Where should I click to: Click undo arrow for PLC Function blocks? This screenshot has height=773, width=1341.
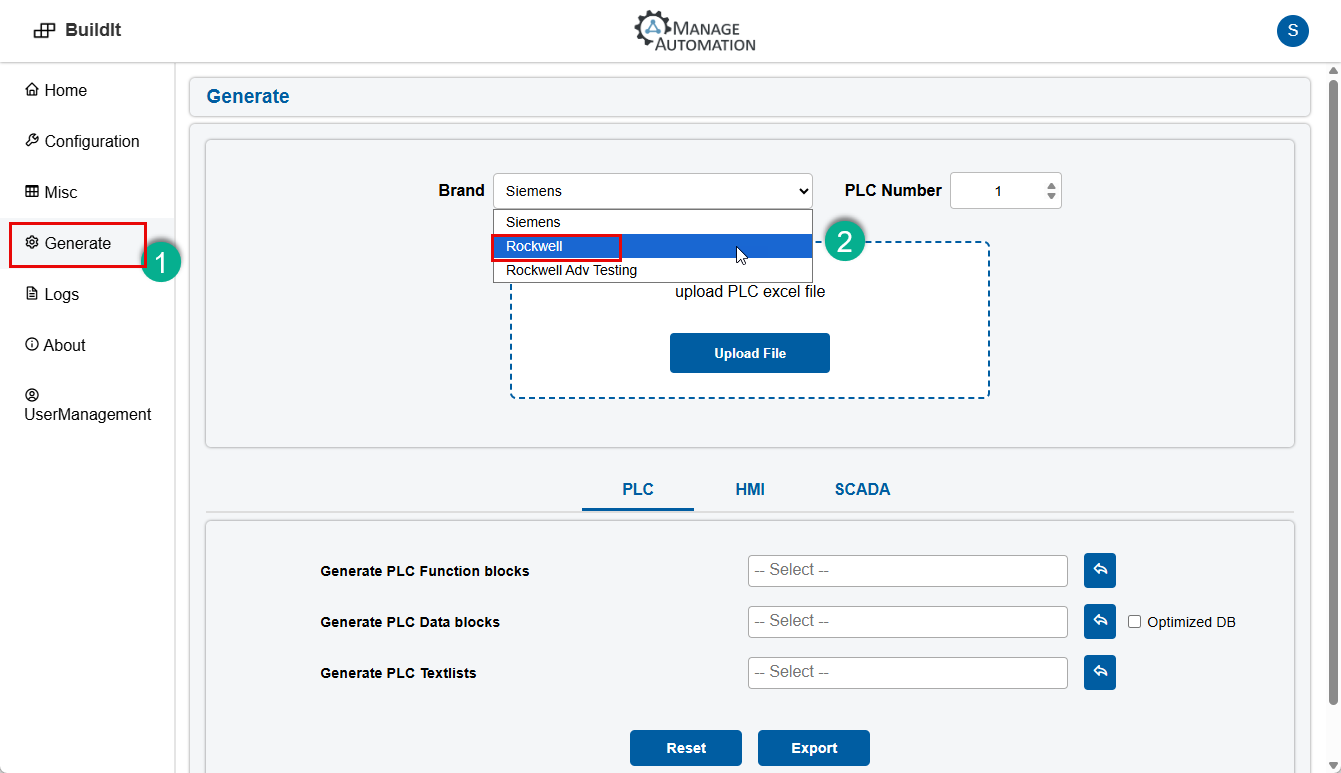click(1100, 570)
